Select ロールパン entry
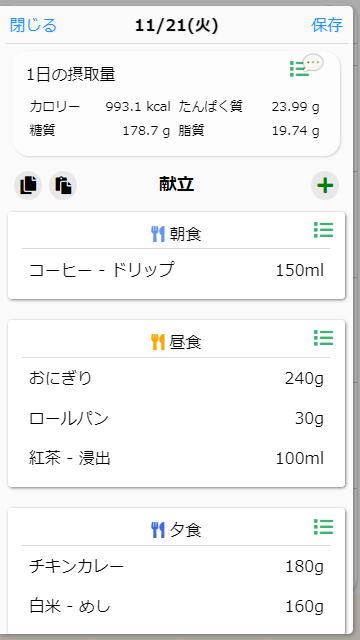Screen dimensions: 360x640 (176, 419)
